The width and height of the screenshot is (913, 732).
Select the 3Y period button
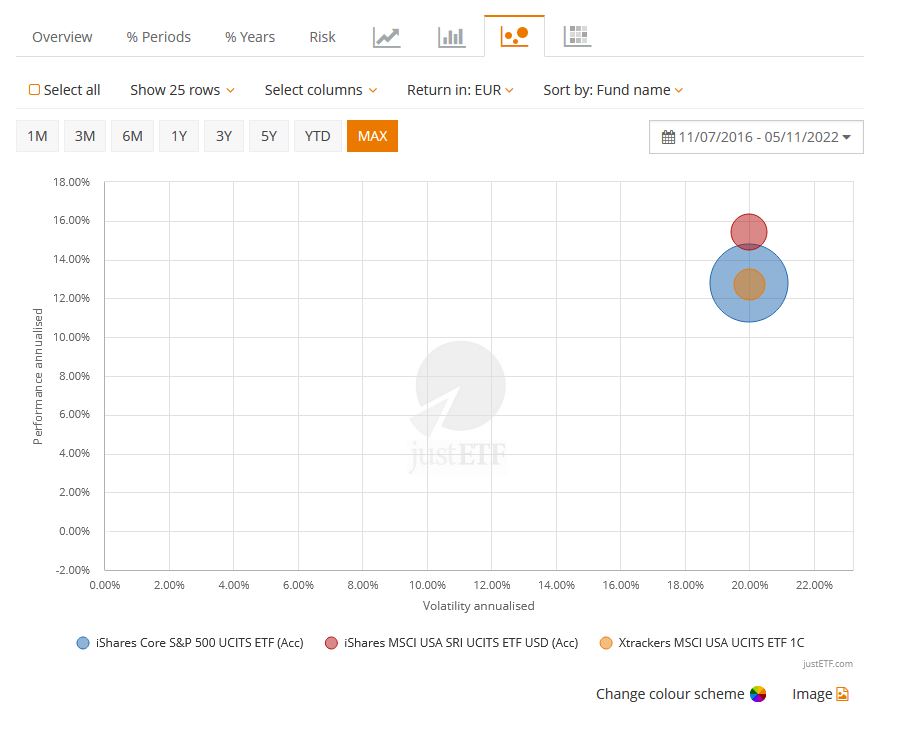click(224, 136)
